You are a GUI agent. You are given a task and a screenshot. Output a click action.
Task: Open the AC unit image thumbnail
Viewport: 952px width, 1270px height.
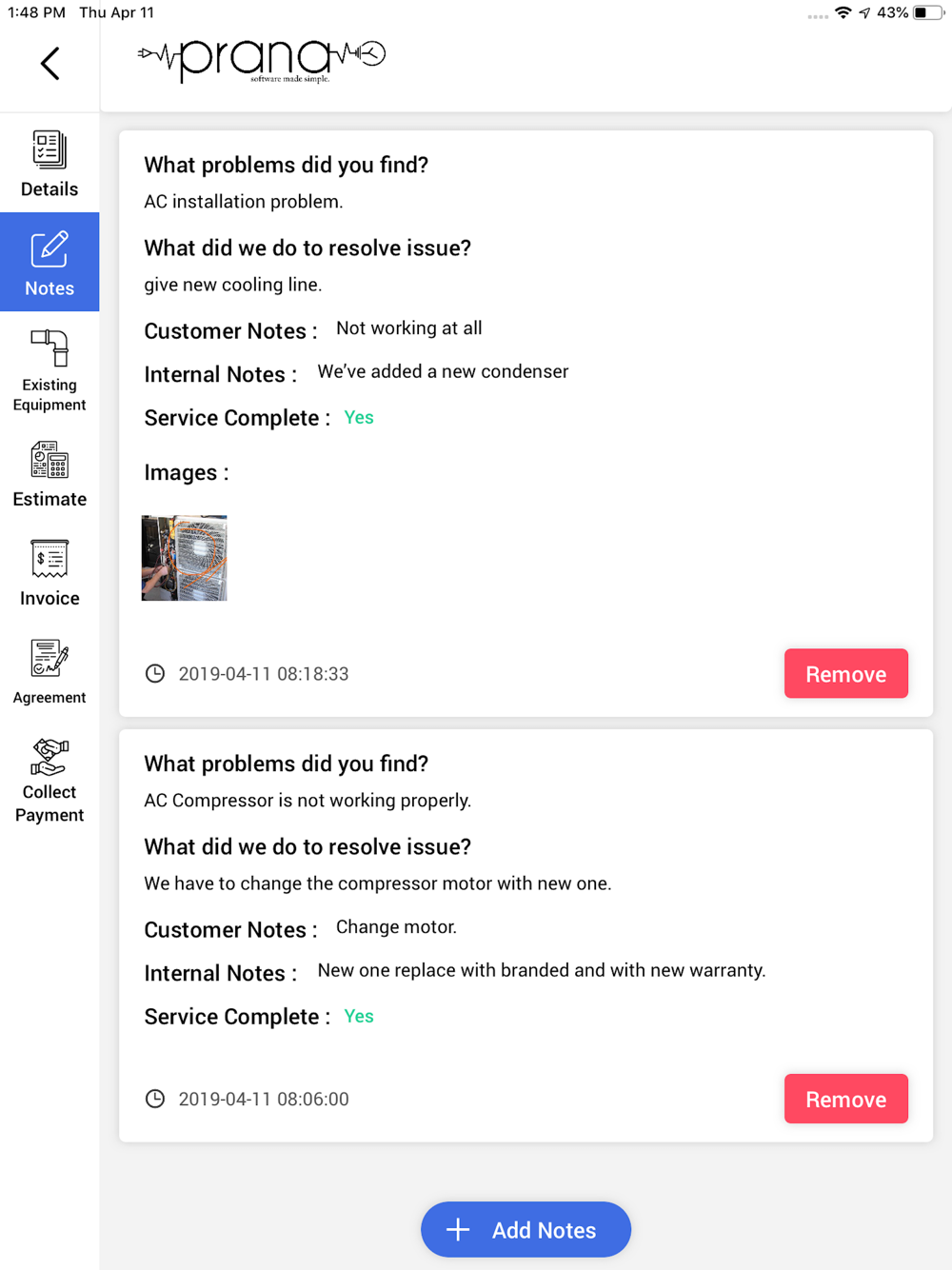[x=185, y=558]
